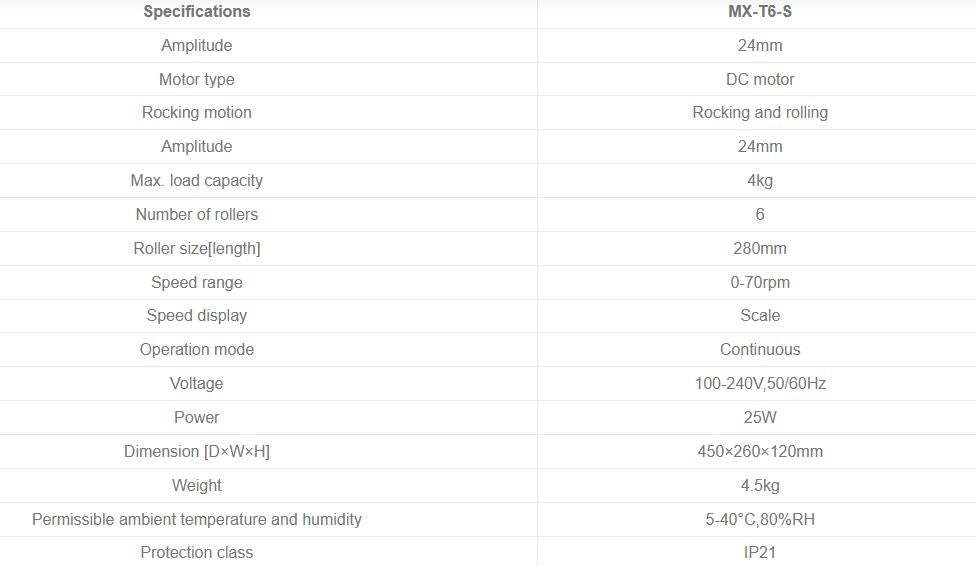Screen dimensions: 976x566
Task: Click the 4kg load capacity value
Action: tap(760, 181)
